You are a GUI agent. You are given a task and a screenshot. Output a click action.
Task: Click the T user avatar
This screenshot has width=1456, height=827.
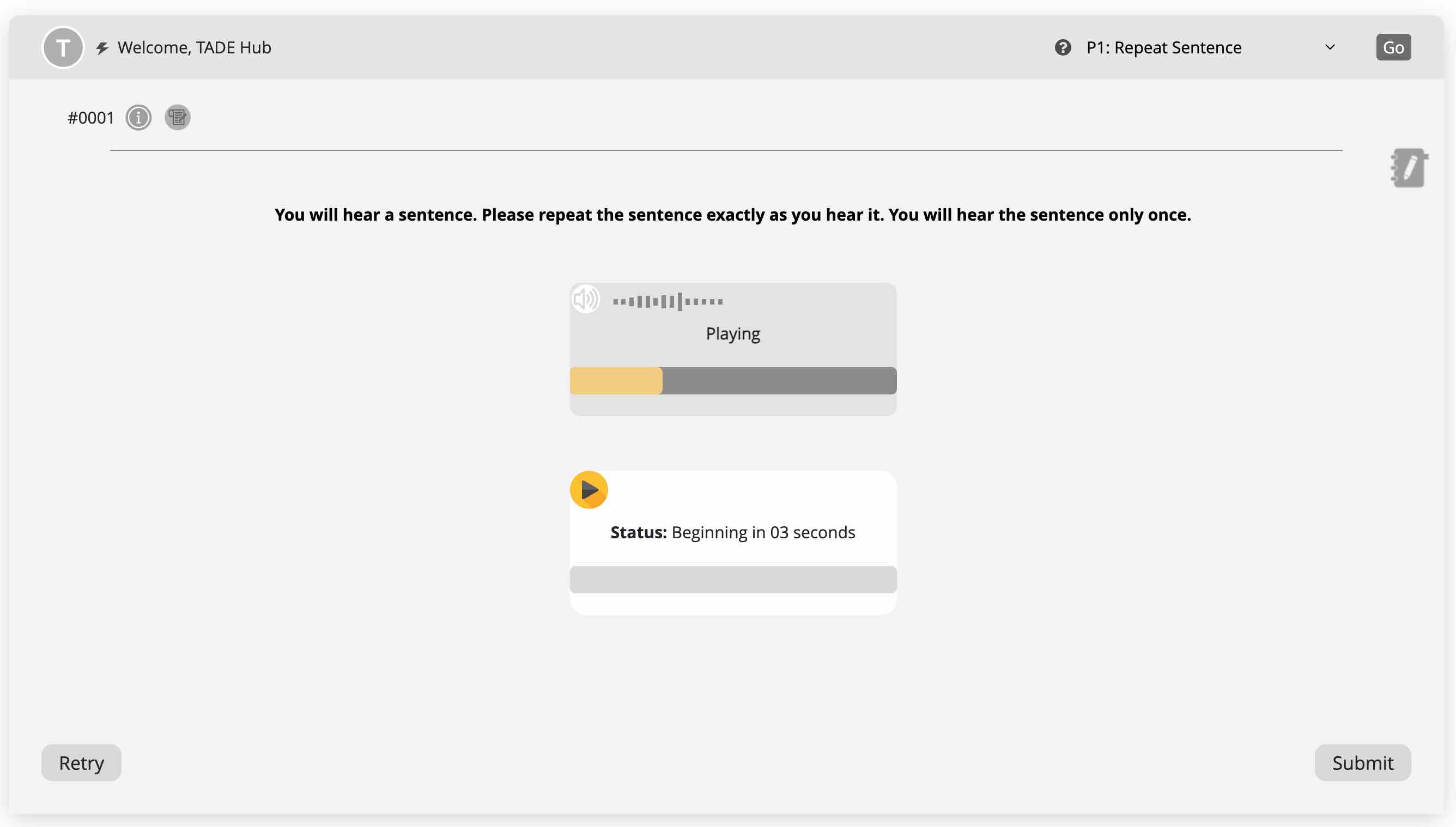click(63, 48)
